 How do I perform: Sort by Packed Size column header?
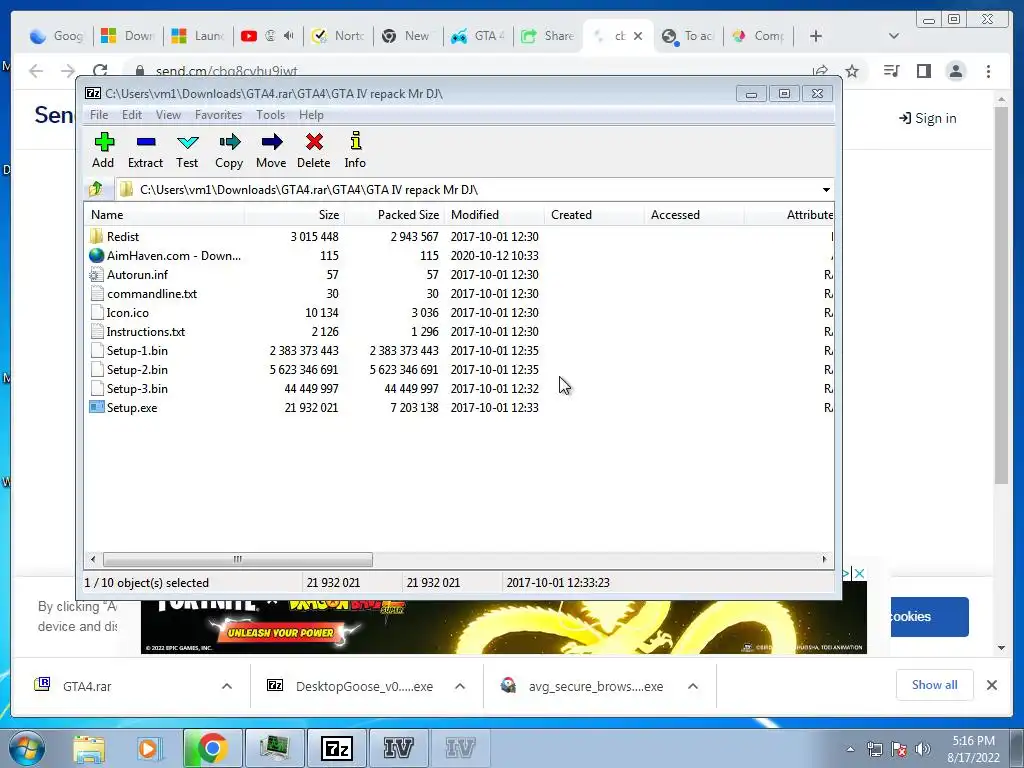point(394,215)
